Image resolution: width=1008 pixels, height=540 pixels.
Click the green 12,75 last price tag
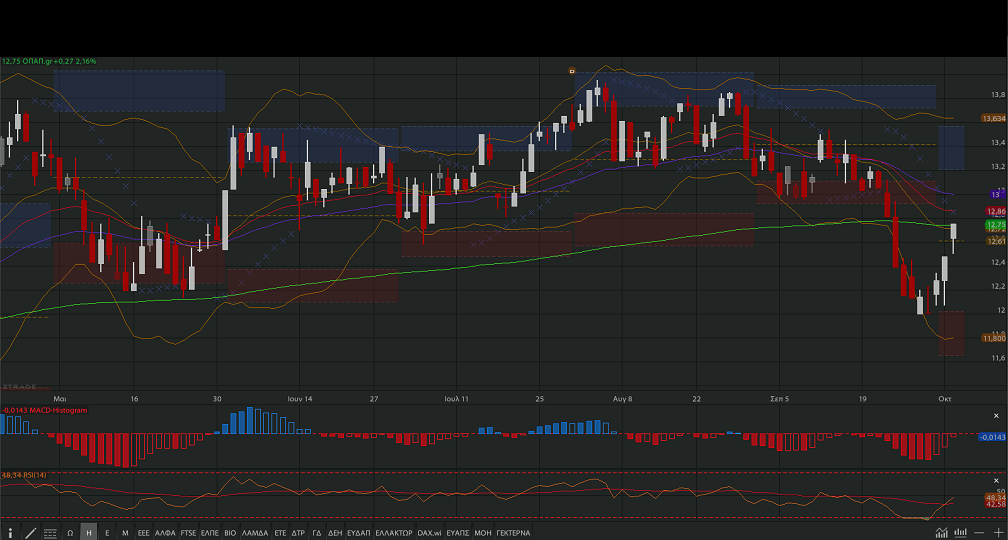coord(996,225)
